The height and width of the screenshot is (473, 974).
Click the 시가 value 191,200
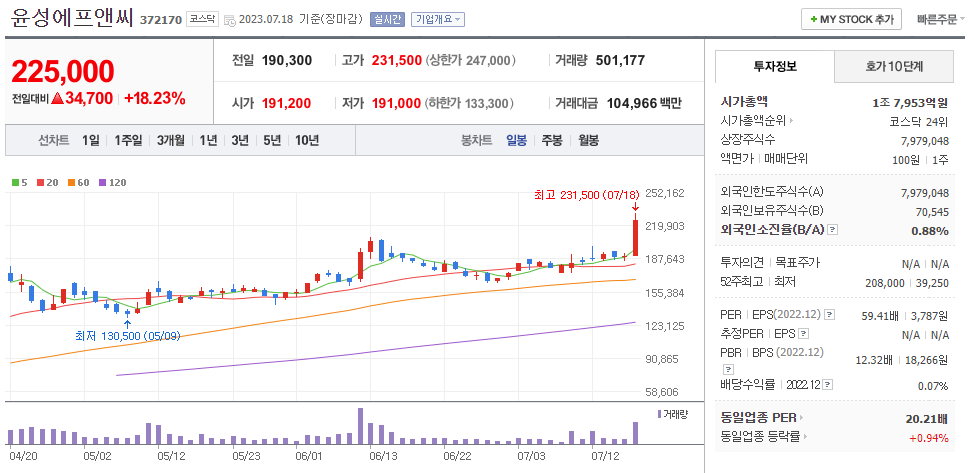(x=286, y=103)
